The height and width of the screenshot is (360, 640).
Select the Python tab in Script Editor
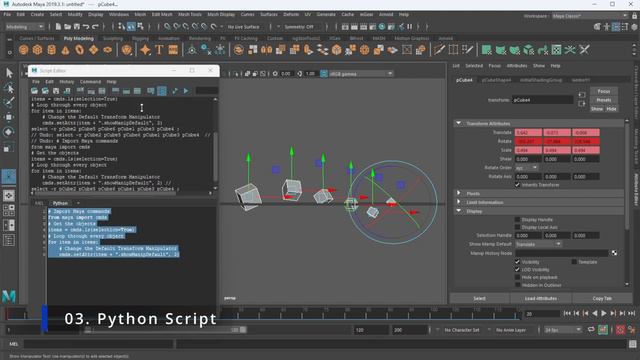(60, 203)
